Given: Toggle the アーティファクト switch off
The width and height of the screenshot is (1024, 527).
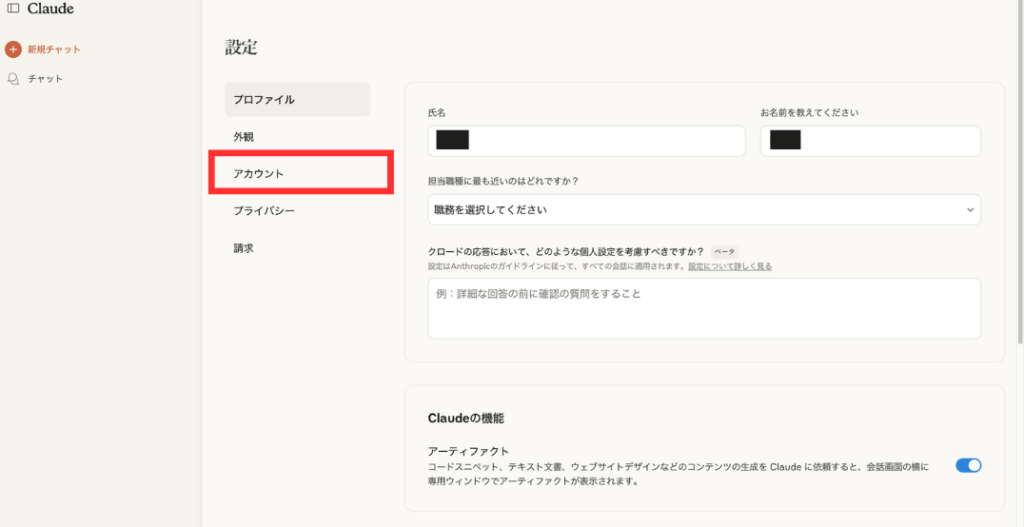Looking at the screenshot, I should pos(968,466).
